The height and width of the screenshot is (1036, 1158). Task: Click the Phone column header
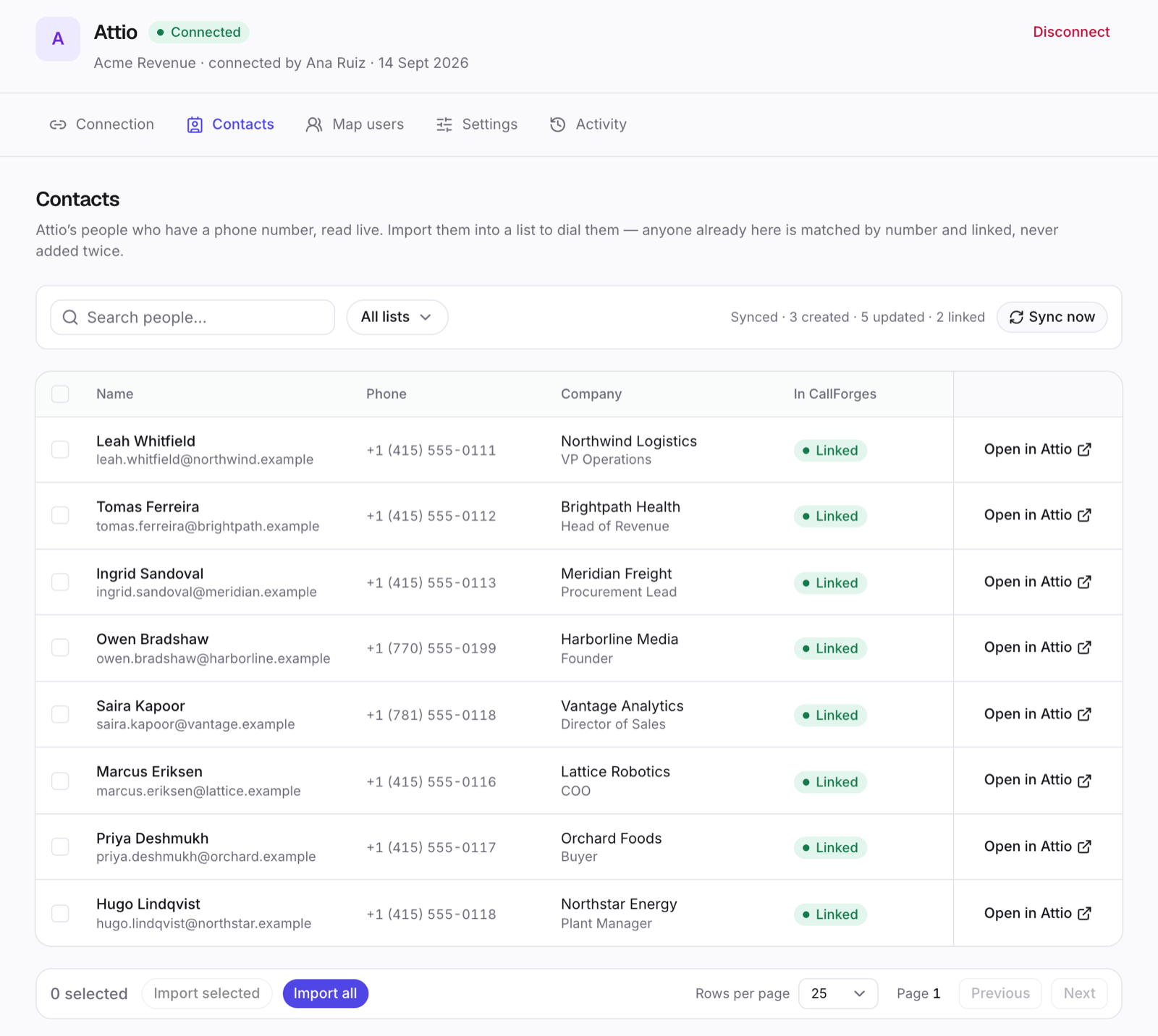coord(386,394)
